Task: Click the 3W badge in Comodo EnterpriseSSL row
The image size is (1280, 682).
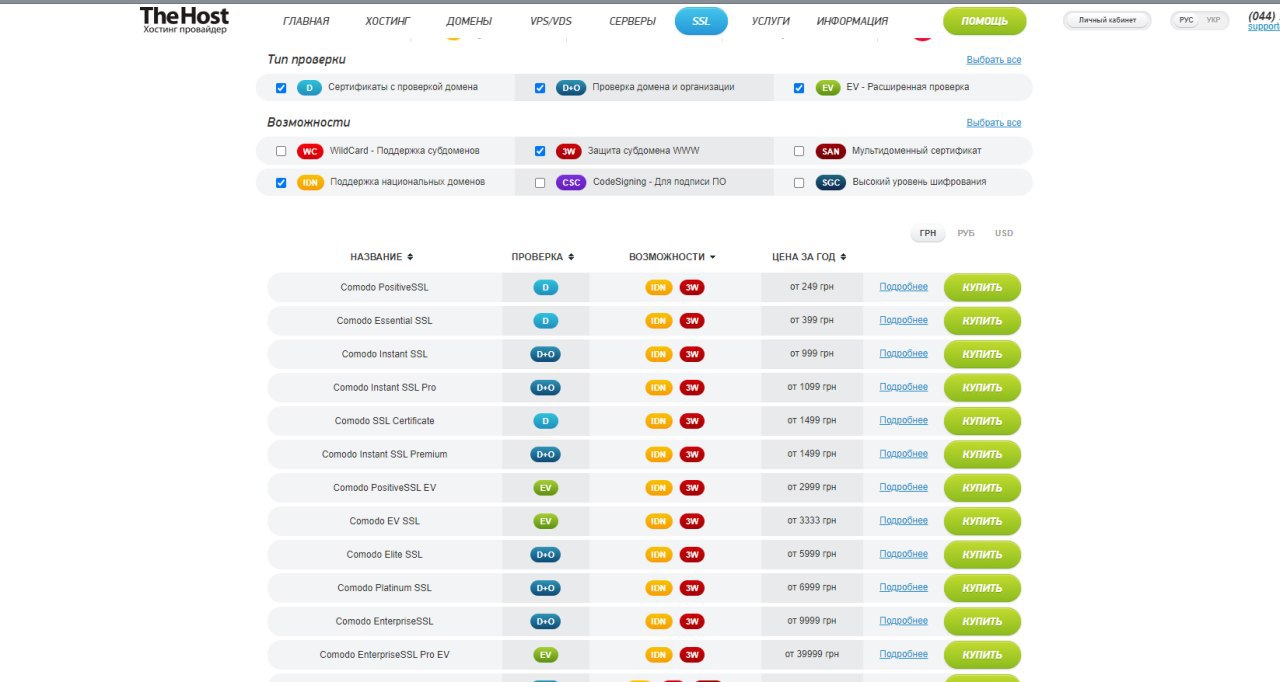Action: pos(692,621)
